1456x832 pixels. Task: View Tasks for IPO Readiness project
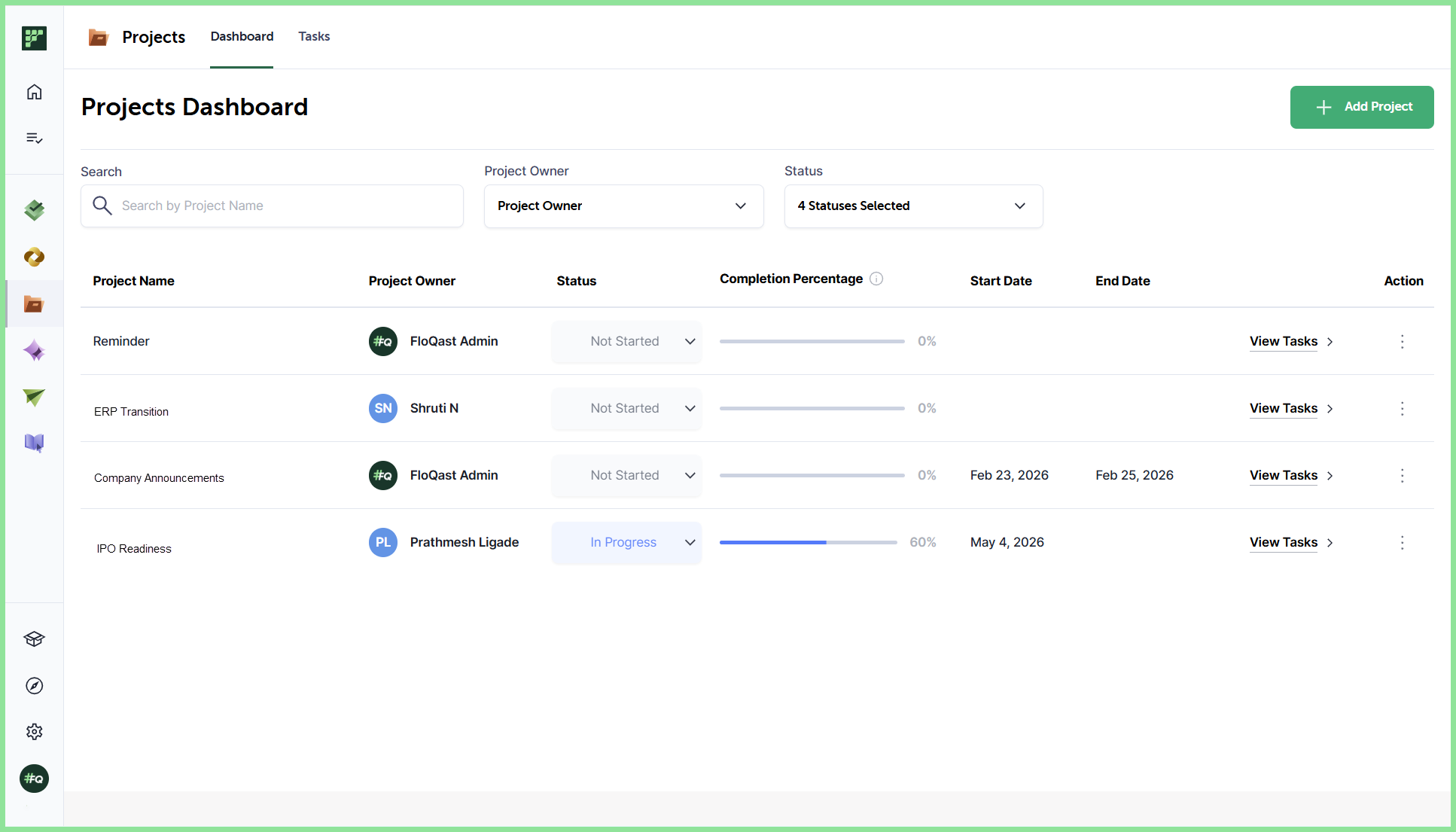[x=1291, y=542]
